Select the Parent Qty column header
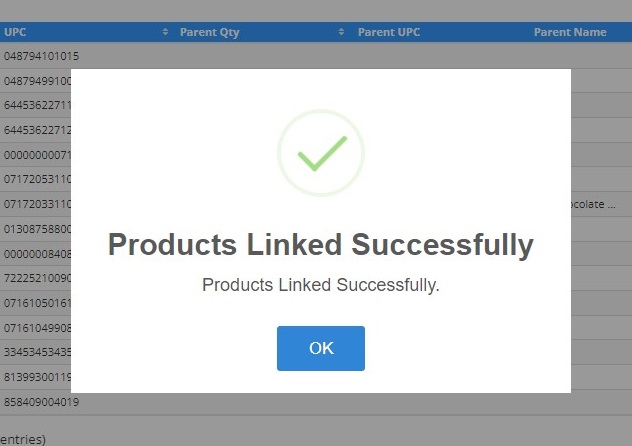The height and width of the screenshot is (446, 632). pyautogui.click(x=210, y=32)
